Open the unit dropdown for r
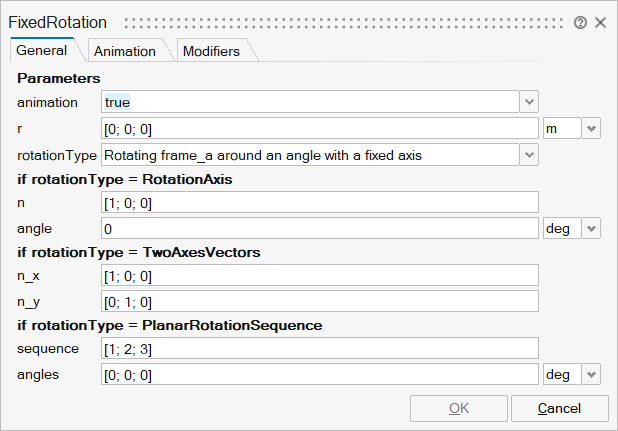618x431 pixels. (590, 129)
